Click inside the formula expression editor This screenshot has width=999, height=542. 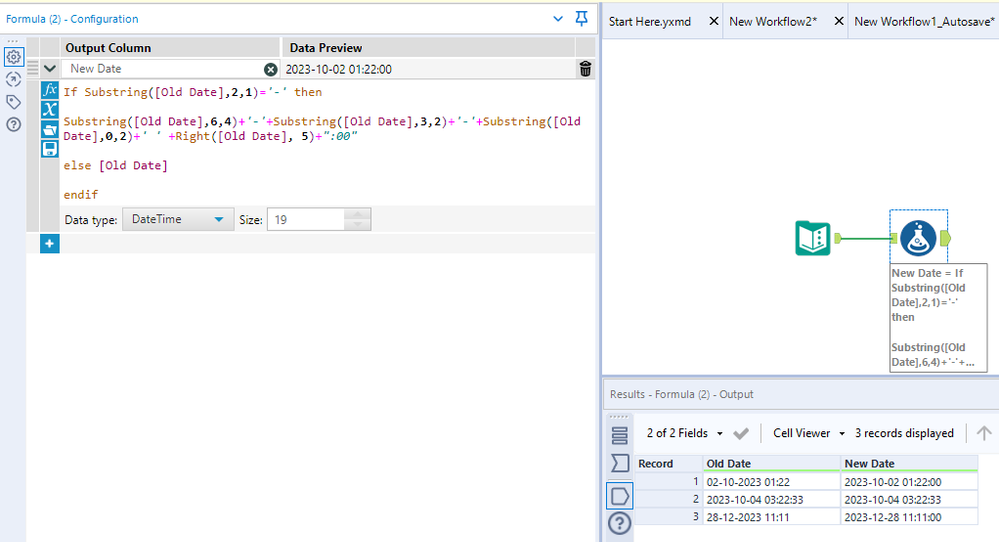coord(326,143)
